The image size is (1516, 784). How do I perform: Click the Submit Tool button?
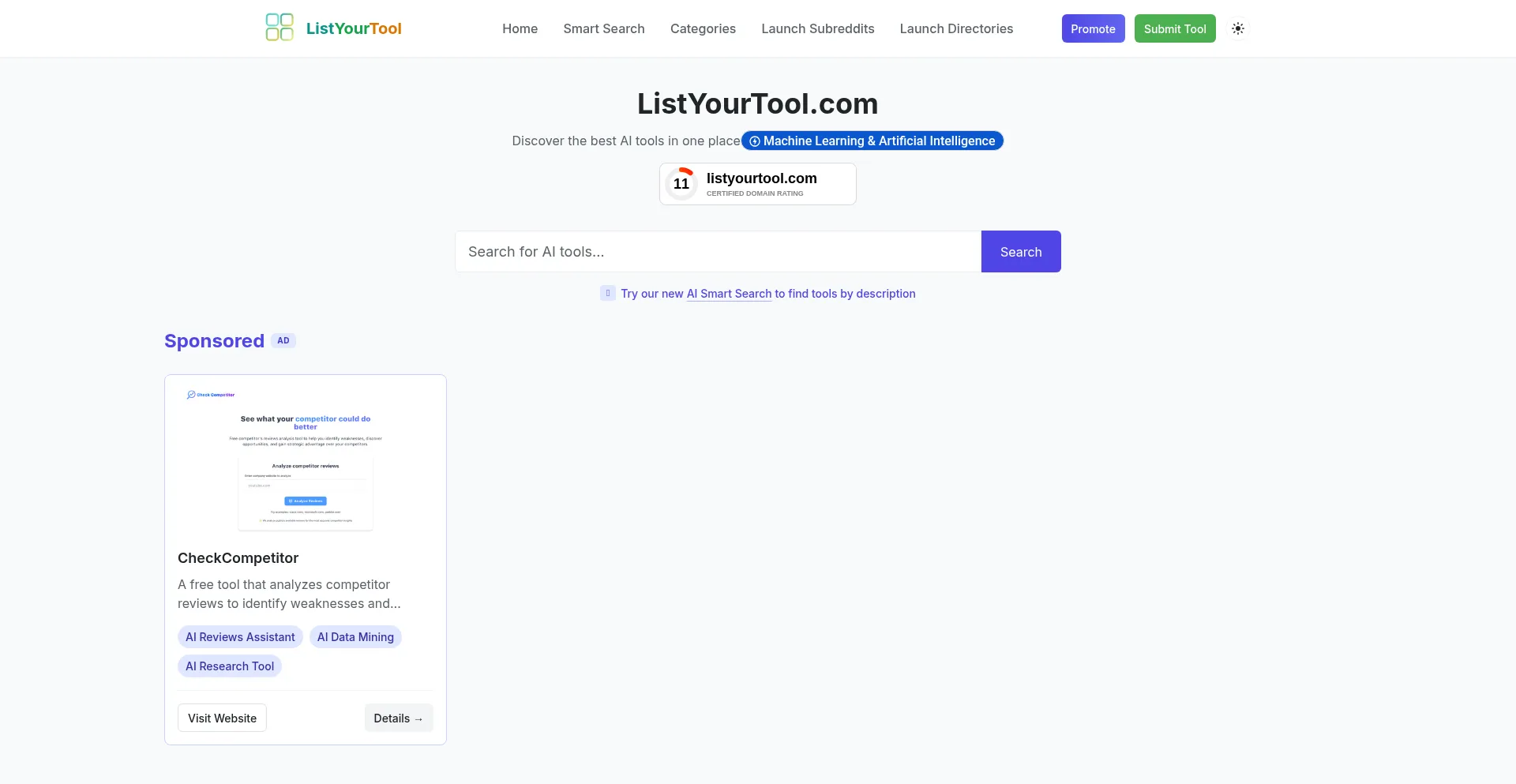pyautogui.click(x=1175, y=28)
